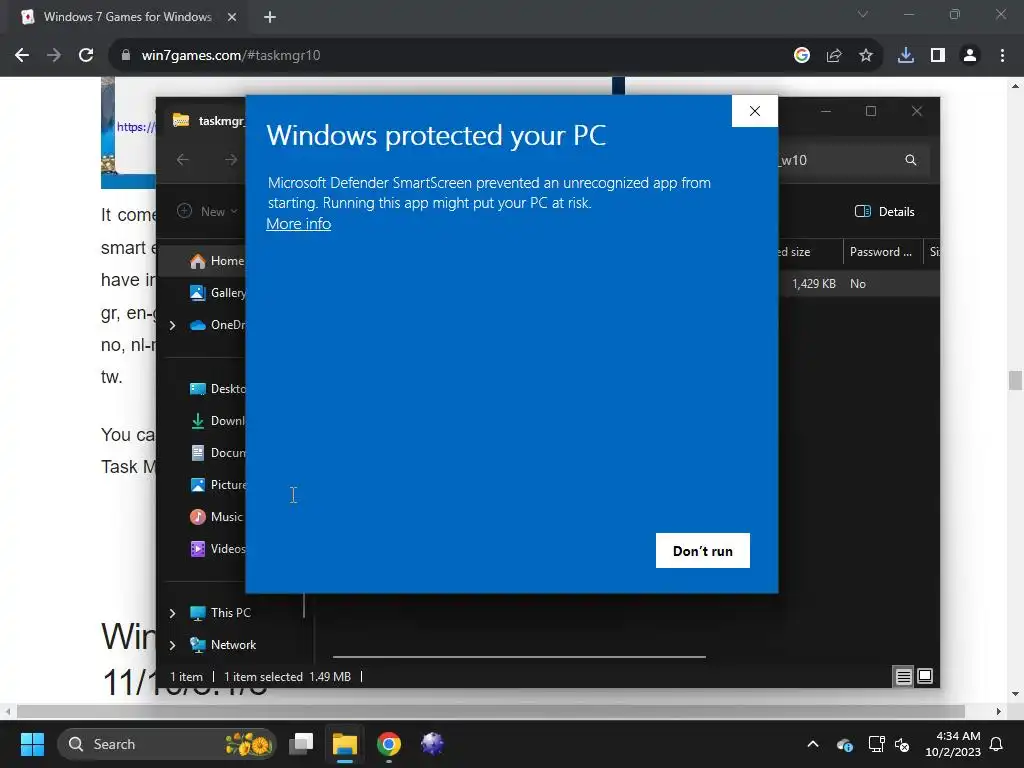Viewport: 1024px width, 768px height.
Task: Open Documents folder in the sidebar
Action: 217,453
